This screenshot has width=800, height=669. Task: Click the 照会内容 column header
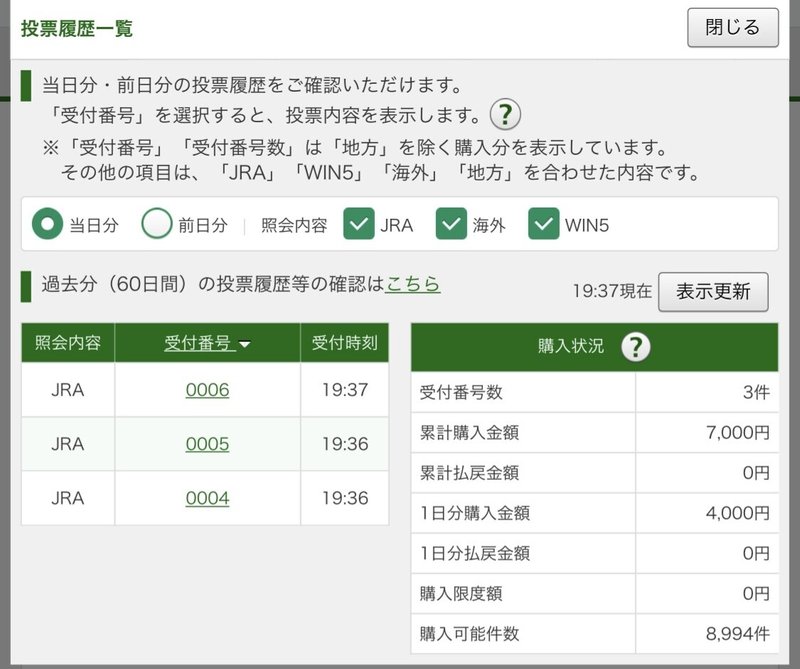point(68,343)
